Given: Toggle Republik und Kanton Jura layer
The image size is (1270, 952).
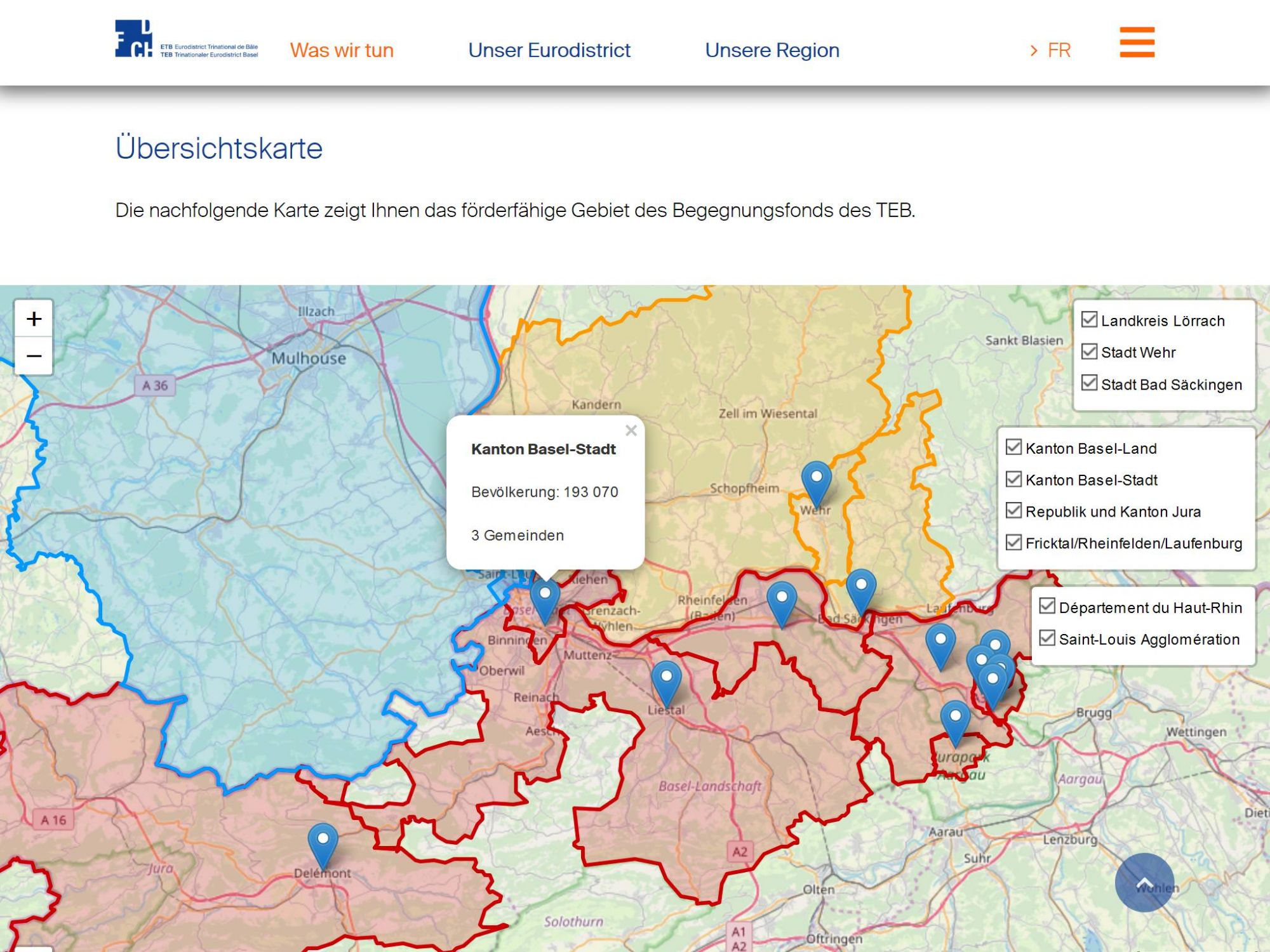Looking at the screenshot, I should 1014,511.
